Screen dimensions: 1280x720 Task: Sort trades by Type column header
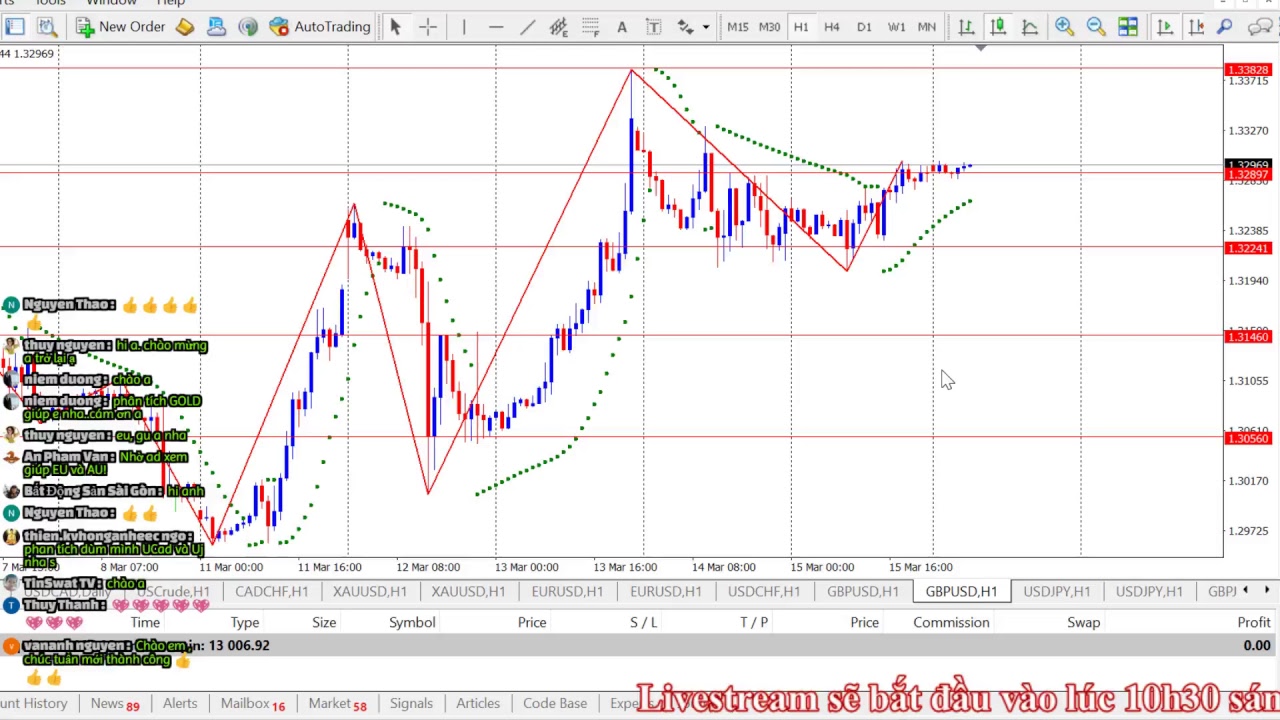coord(245,623)
